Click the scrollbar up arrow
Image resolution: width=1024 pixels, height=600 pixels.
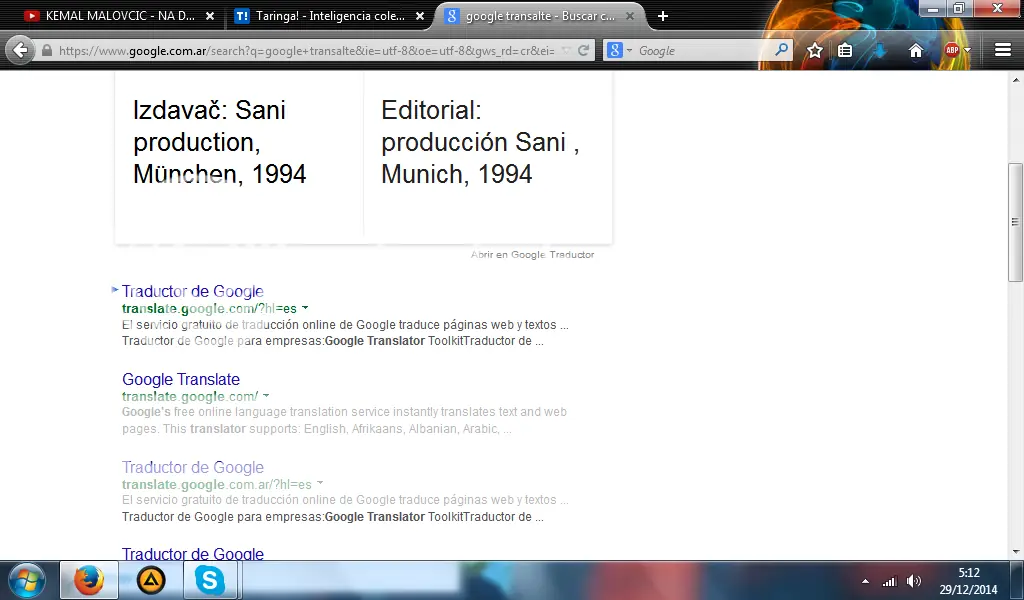pyautogui.click(x=1016, y=80)
